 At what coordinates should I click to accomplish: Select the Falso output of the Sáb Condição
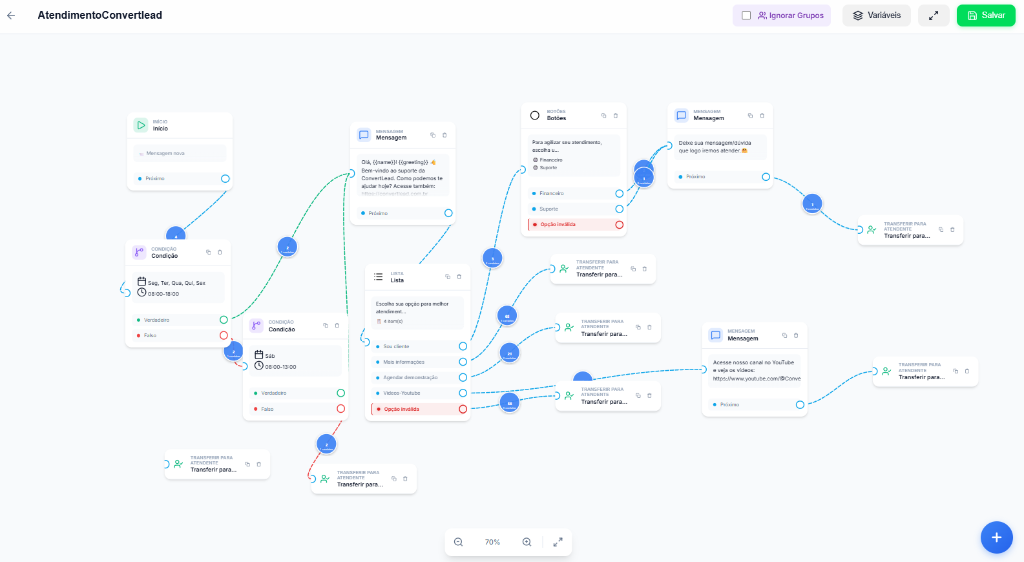[x=341, y=409]
